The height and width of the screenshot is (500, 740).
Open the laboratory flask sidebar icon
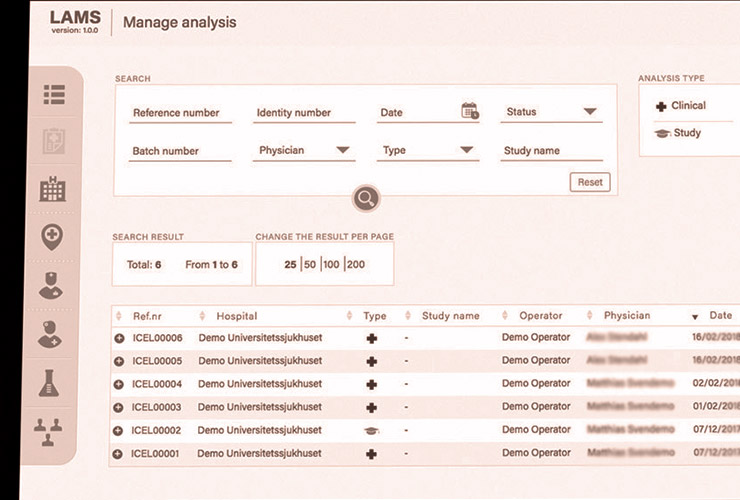[49, 383]
